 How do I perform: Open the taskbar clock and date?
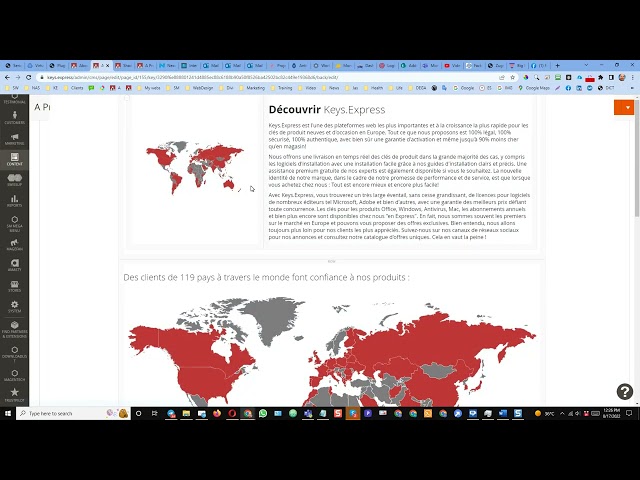pyautogui.click(x=611, y=413)
